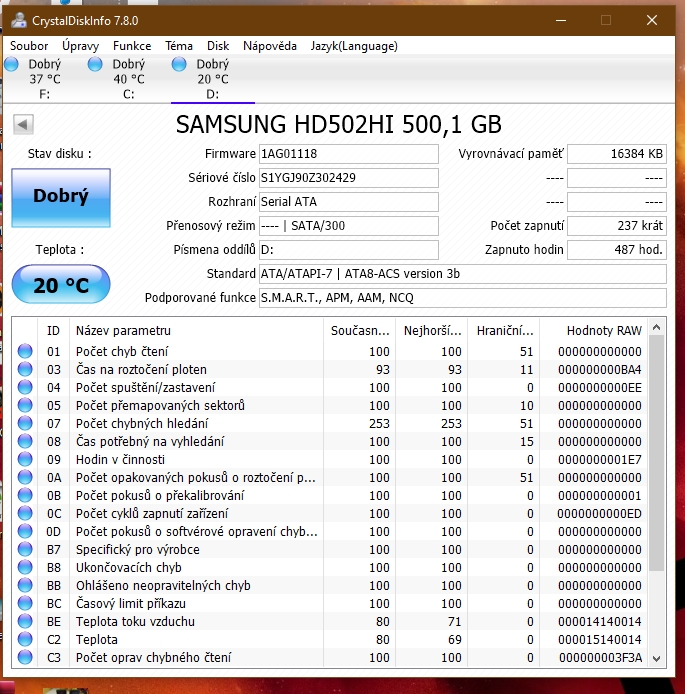Click the status orb of attribute C2 Teplota
This screenshot has width=685, height=694.
[x=25, y=640]
